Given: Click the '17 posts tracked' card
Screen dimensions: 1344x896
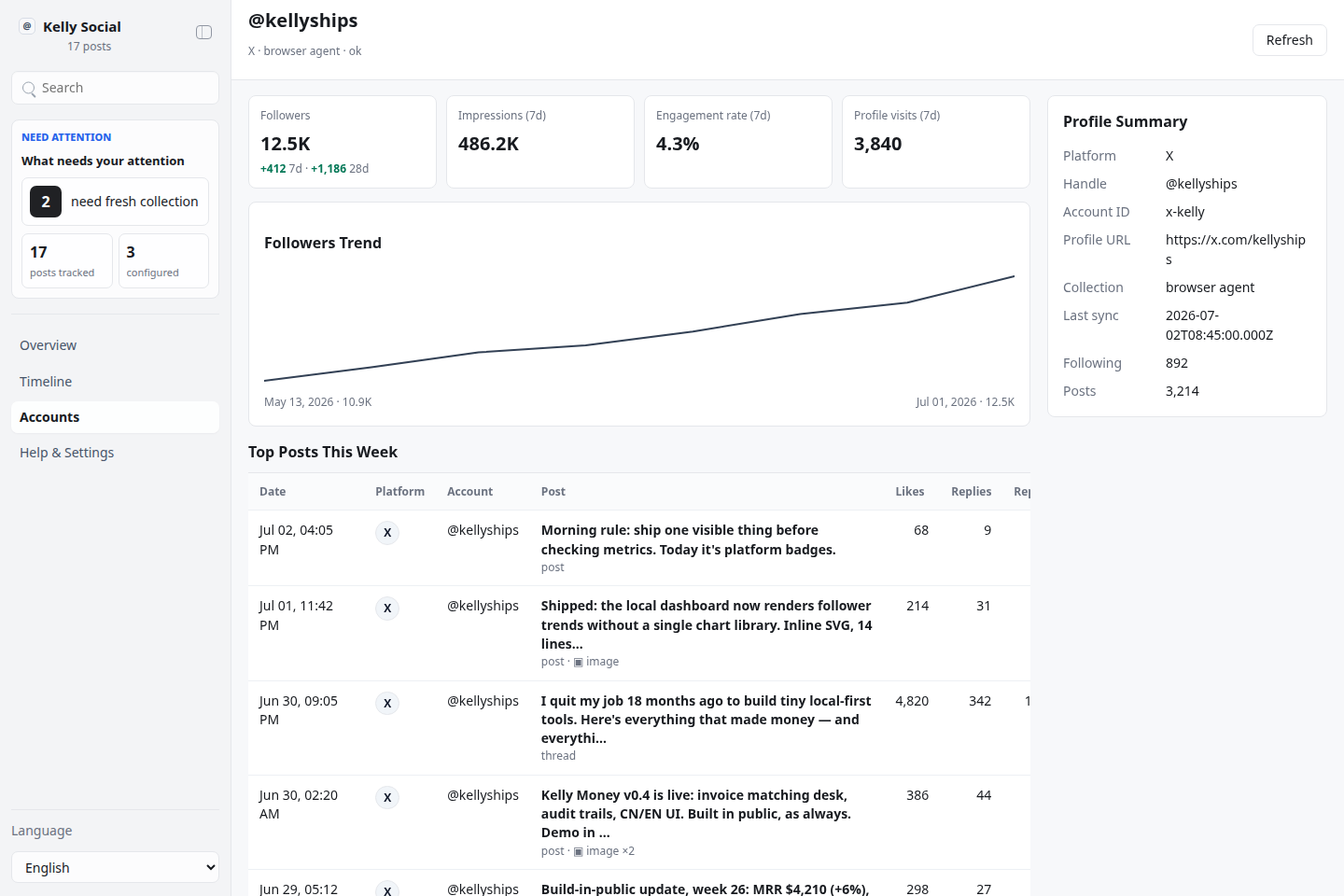Looking at the screenshot, I should [67, 261].
